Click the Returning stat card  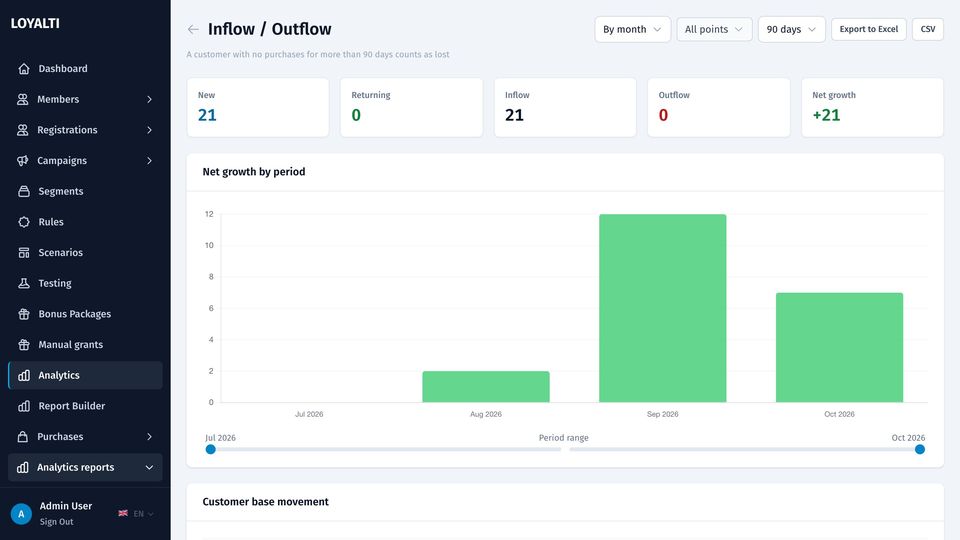[x=411, y=107]
